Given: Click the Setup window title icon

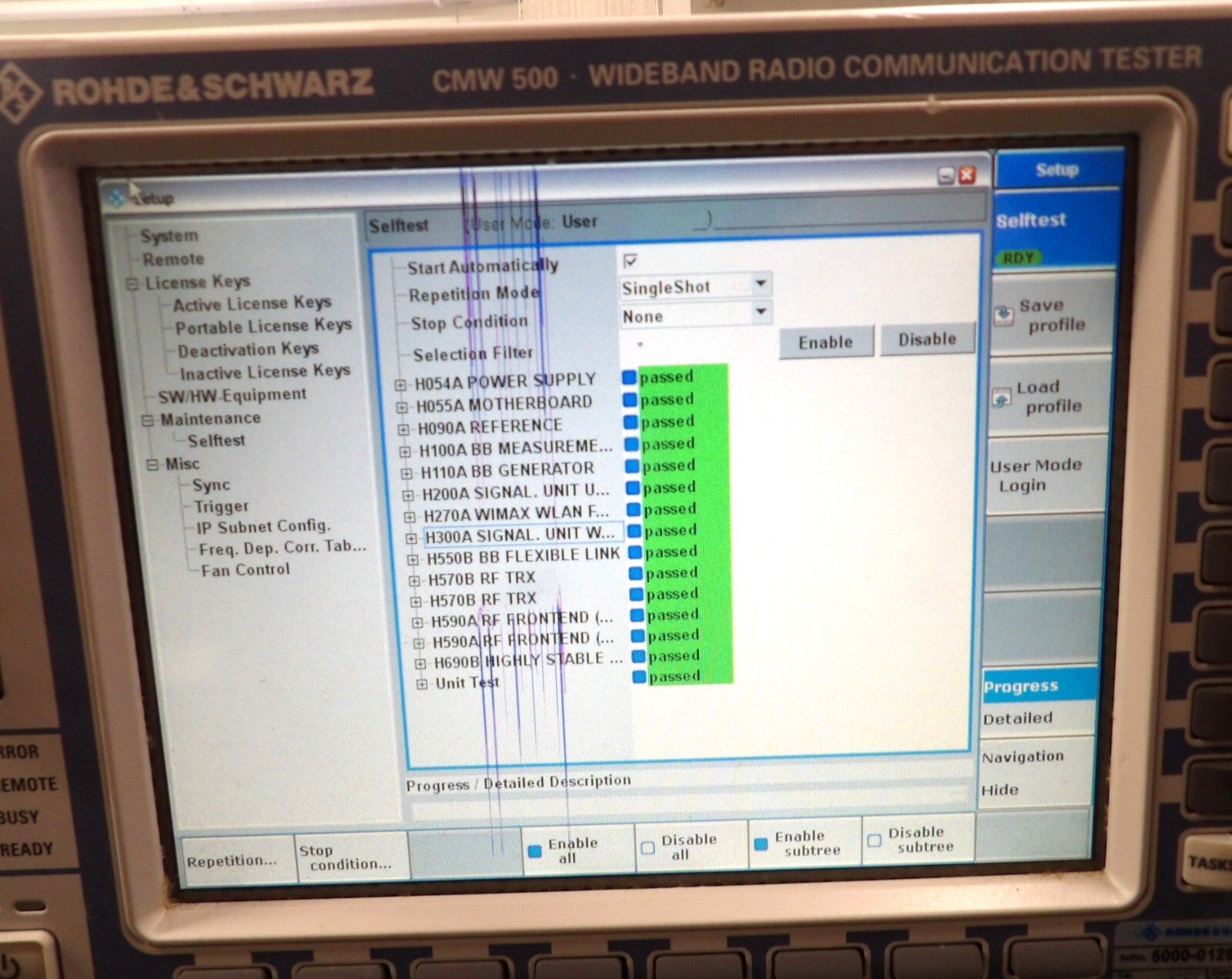Looking at the screenshot, I should [117, 197].
